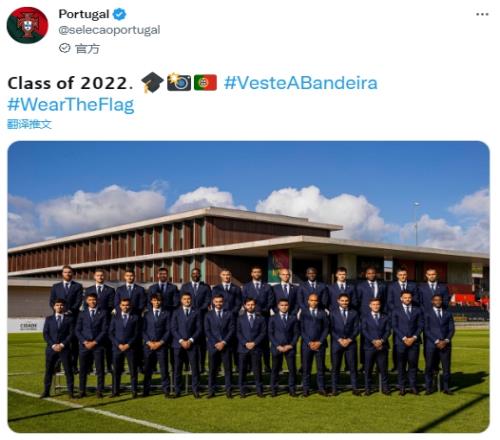Click the hanging flag banner on the building
The height and width of the screenshot is (440, 500).
(x=278, y=266)
